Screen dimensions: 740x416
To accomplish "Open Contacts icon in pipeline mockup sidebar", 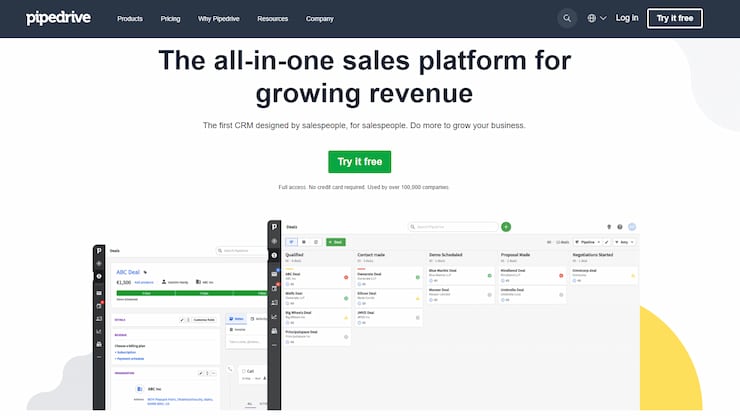I will pyautogui.click(x=274, y=303).
